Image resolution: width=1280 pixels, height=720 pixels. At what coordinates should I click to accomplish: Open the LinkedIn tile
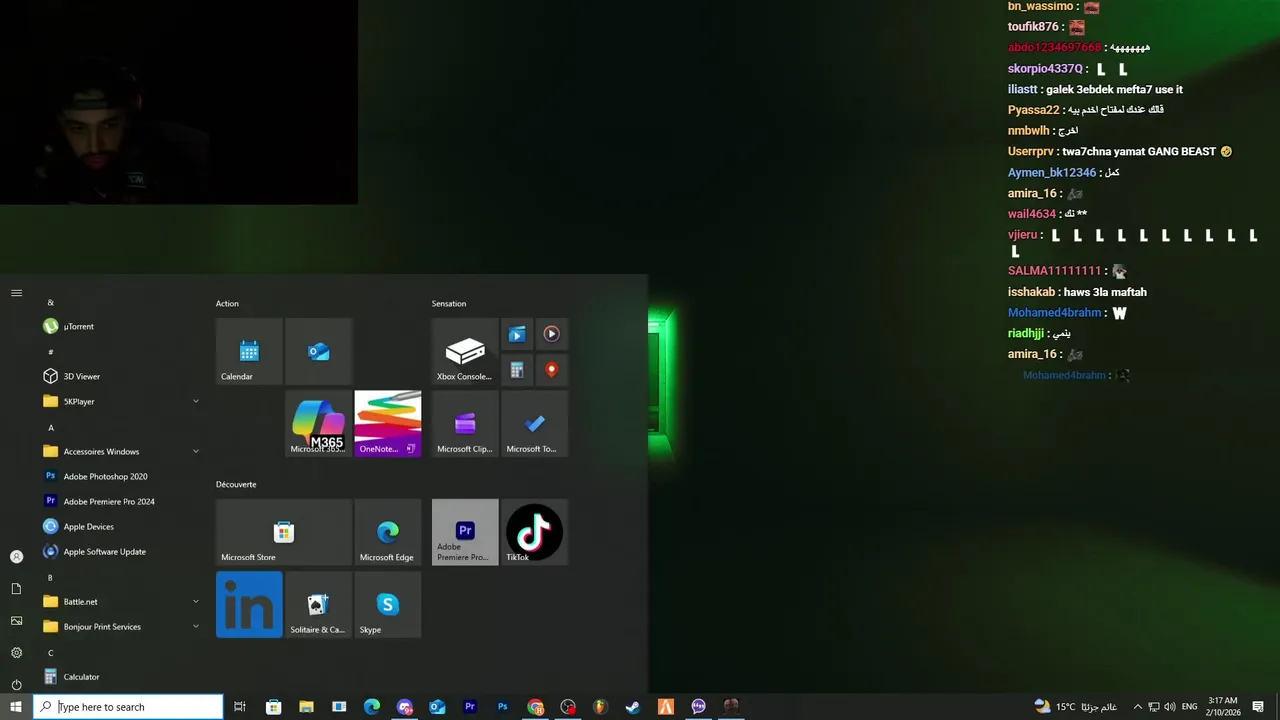pyautogui.click(x=249, y=604)
